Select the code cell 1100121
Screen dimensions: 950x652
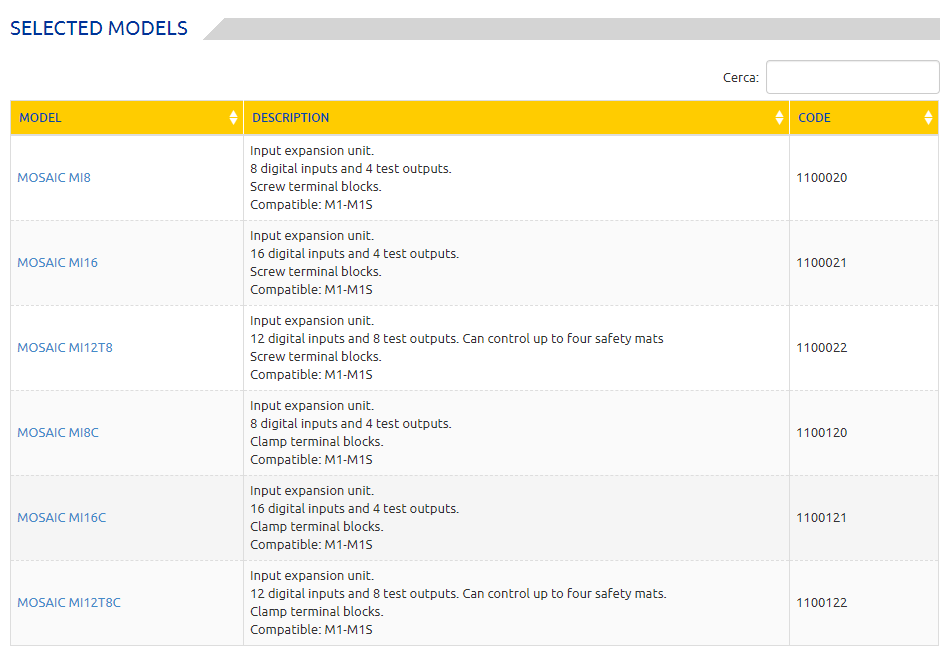click(x=821, y=518)
